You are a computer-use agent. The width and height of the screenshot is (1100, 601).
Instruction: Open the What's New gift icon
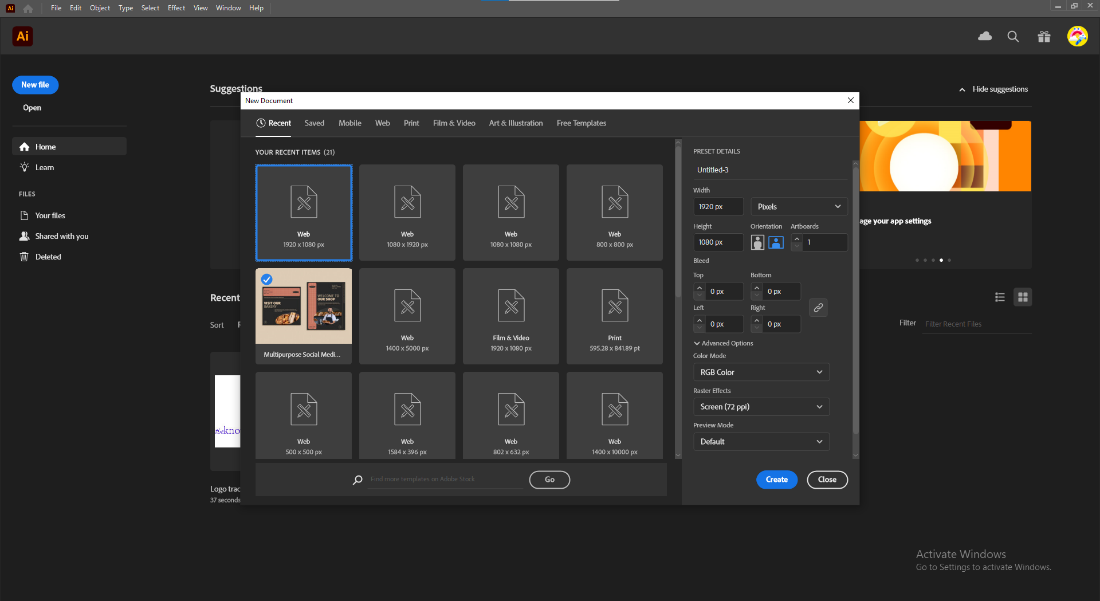coord(1043,35)
